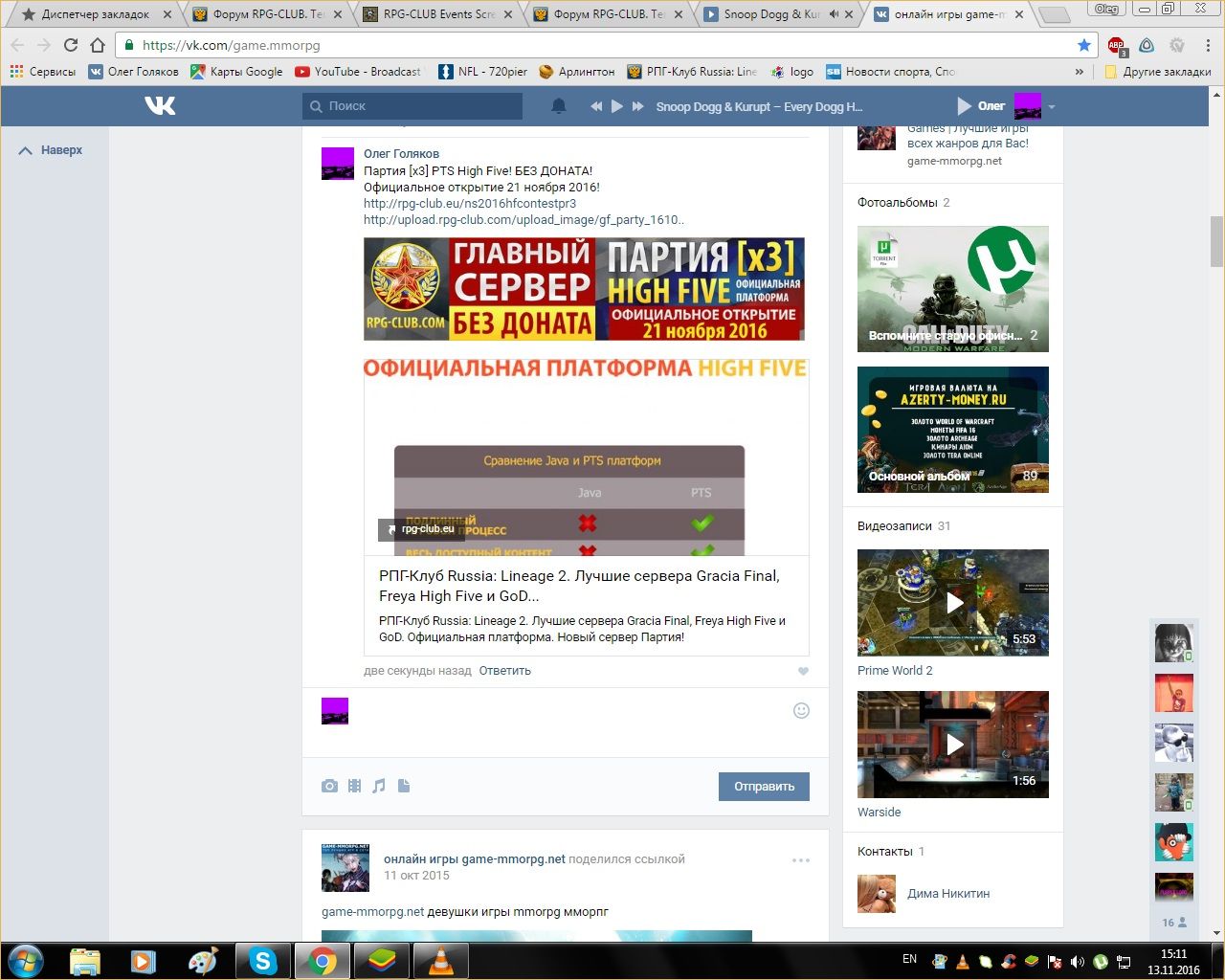
Task: Open the Call of Duty photo album
Action: point(953,289)
